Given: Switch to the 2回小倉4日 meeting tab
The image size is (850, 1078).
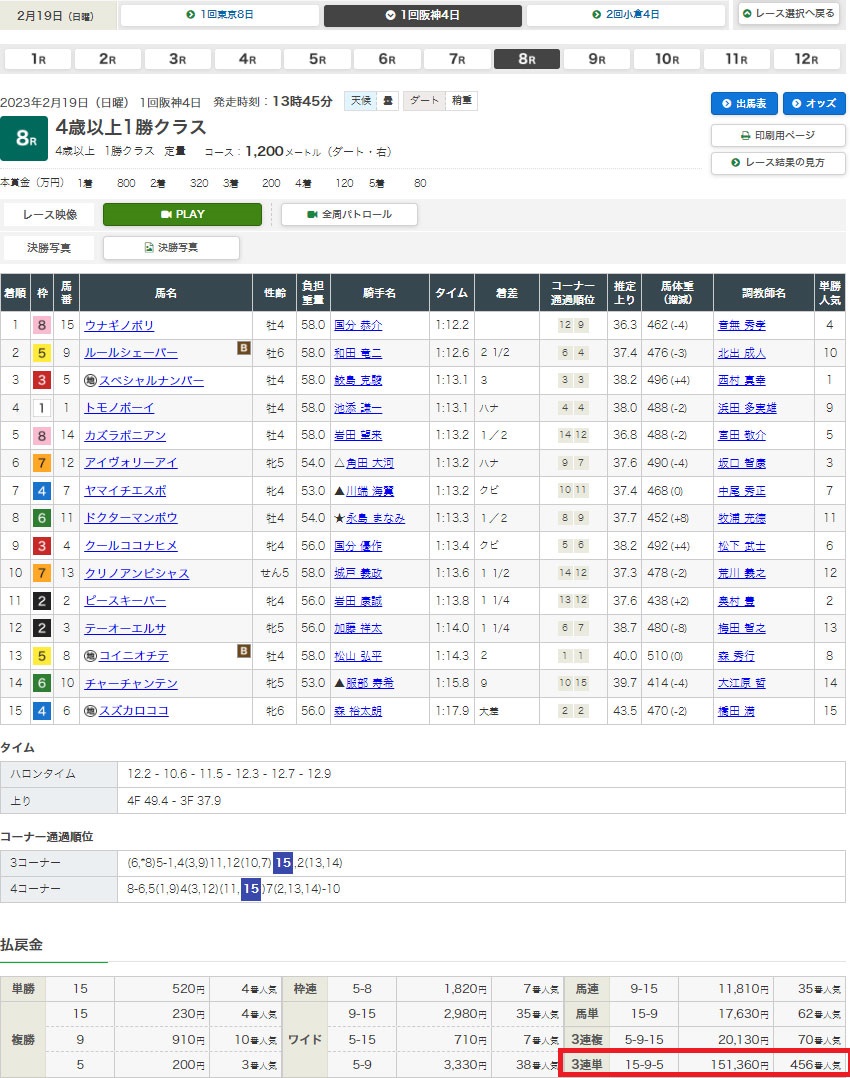Looking at the screenshot, I should pos(625,15).
